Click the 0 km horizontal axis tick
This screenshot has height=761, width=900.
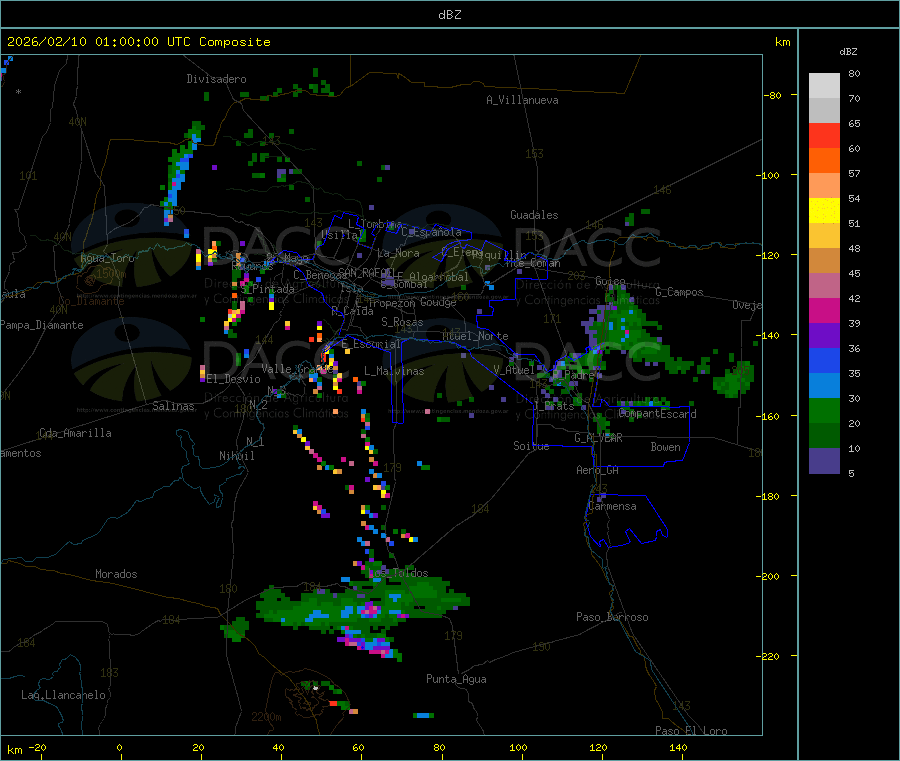(119, 747)
